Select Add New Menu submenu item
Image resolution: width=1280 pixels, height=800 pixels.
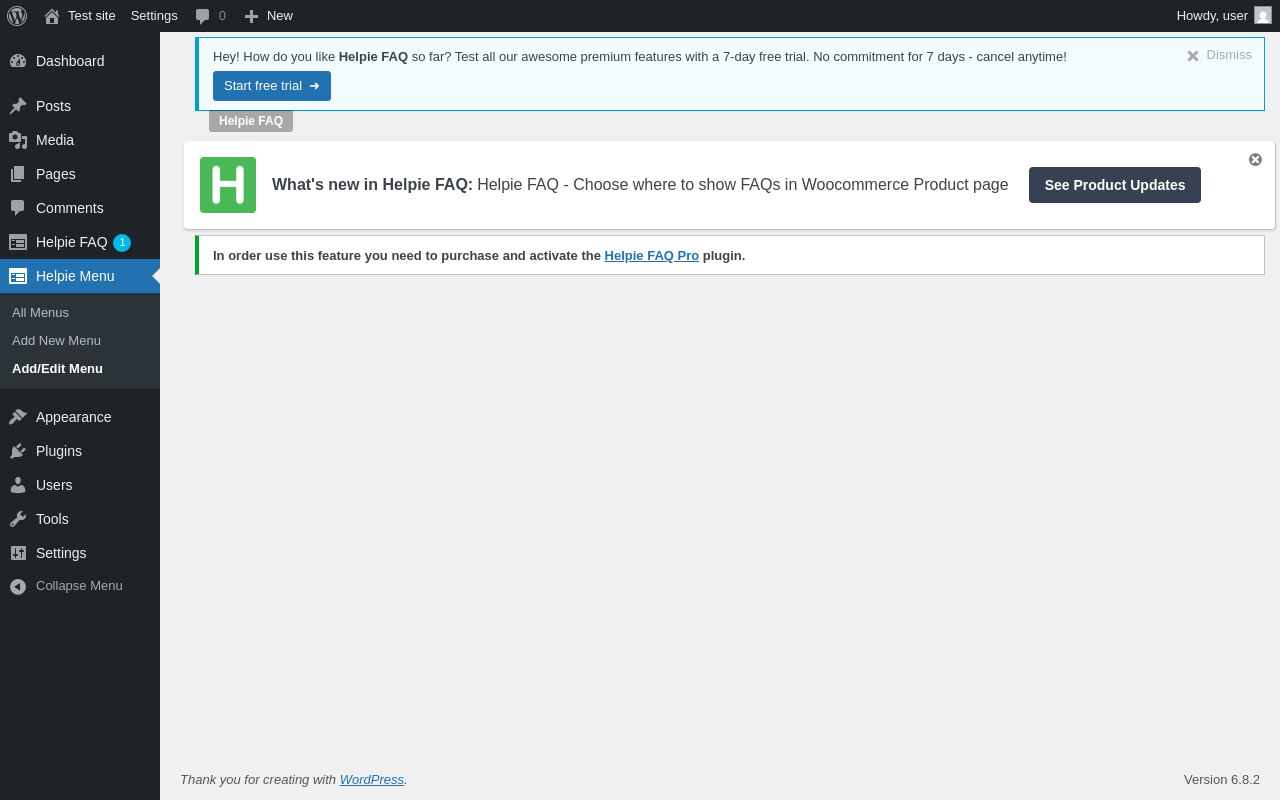(x=56, y=341)
